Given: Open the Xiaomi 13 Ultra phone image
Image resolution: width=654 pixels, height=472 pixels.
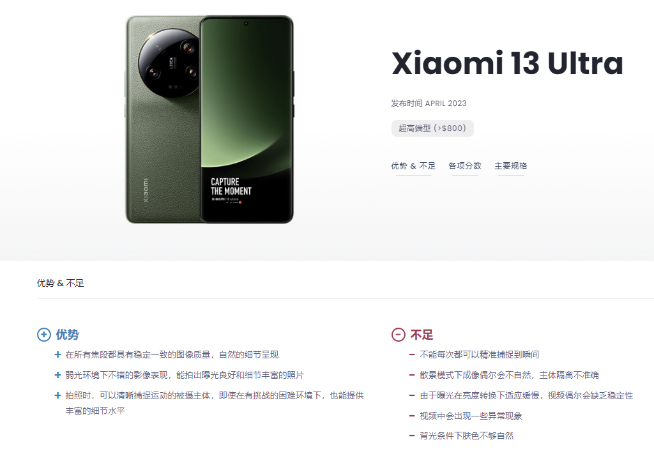Looking at the screenshot, I should [210, 120].
